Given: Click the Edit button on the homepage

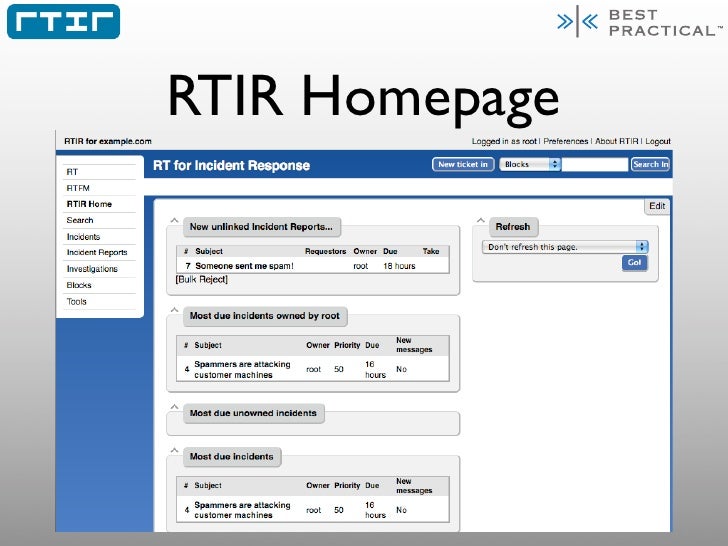Looking at the screenshot, I should pos(657,206).
